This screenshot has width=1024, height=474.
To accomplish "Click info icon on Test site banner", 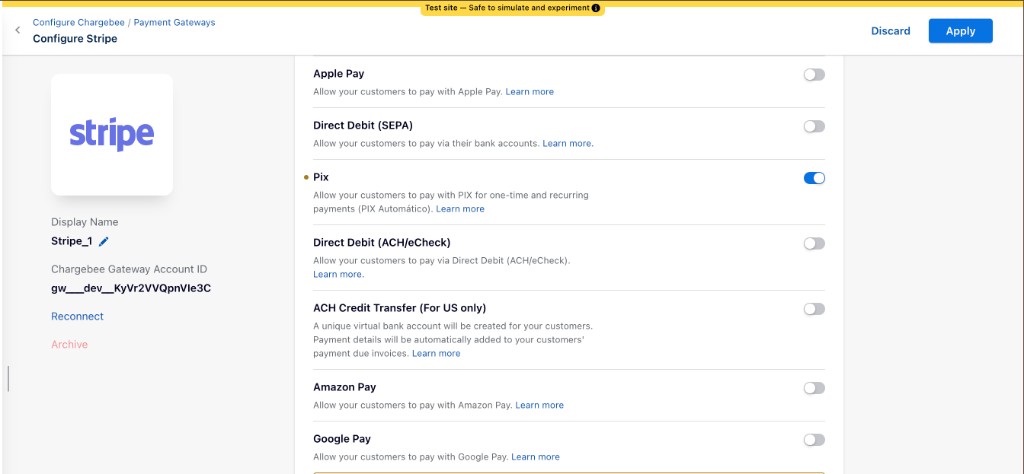I will (595, 8).
